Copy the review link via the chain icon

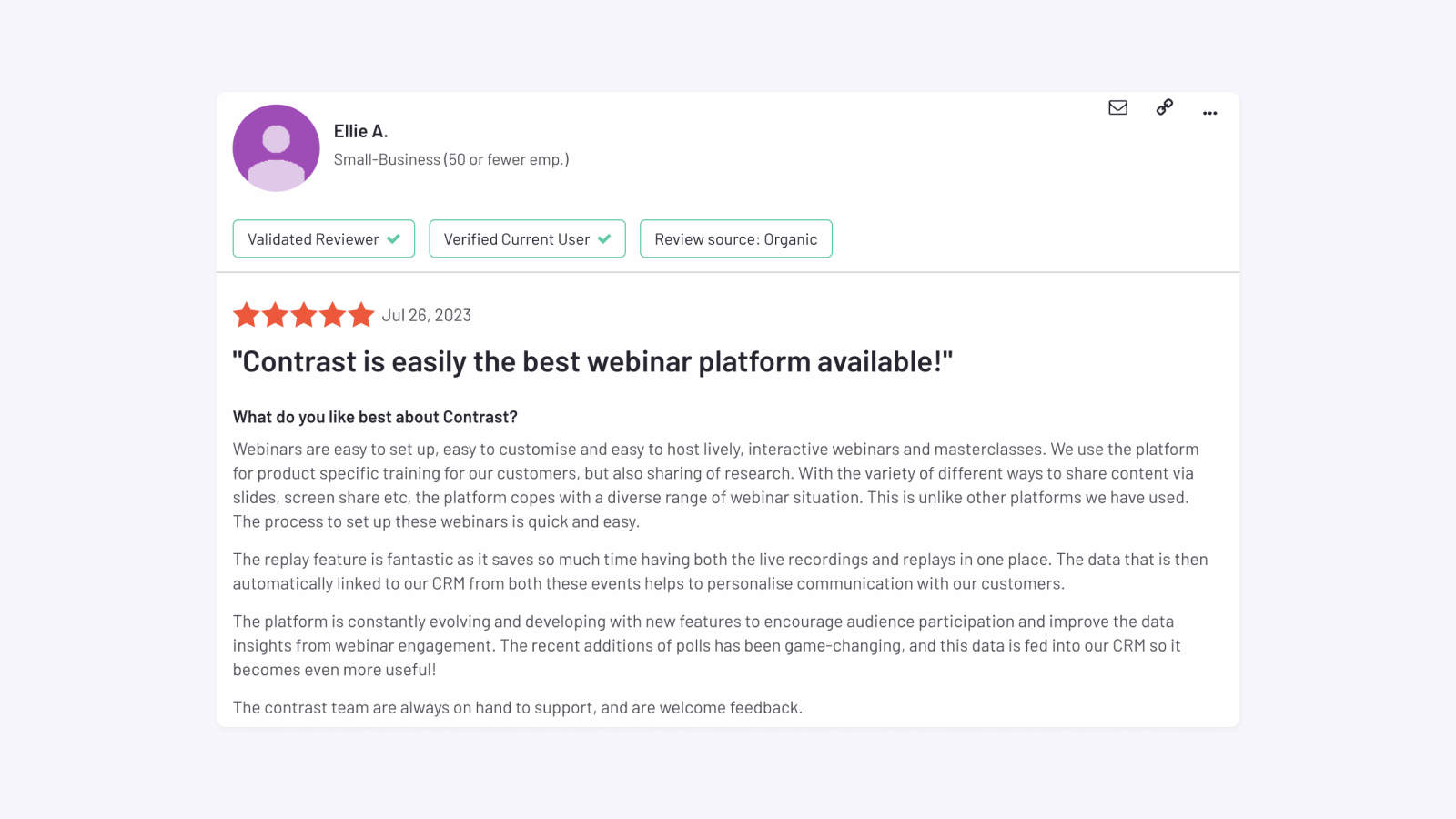pyautogui.click(x=1164, y=107)
